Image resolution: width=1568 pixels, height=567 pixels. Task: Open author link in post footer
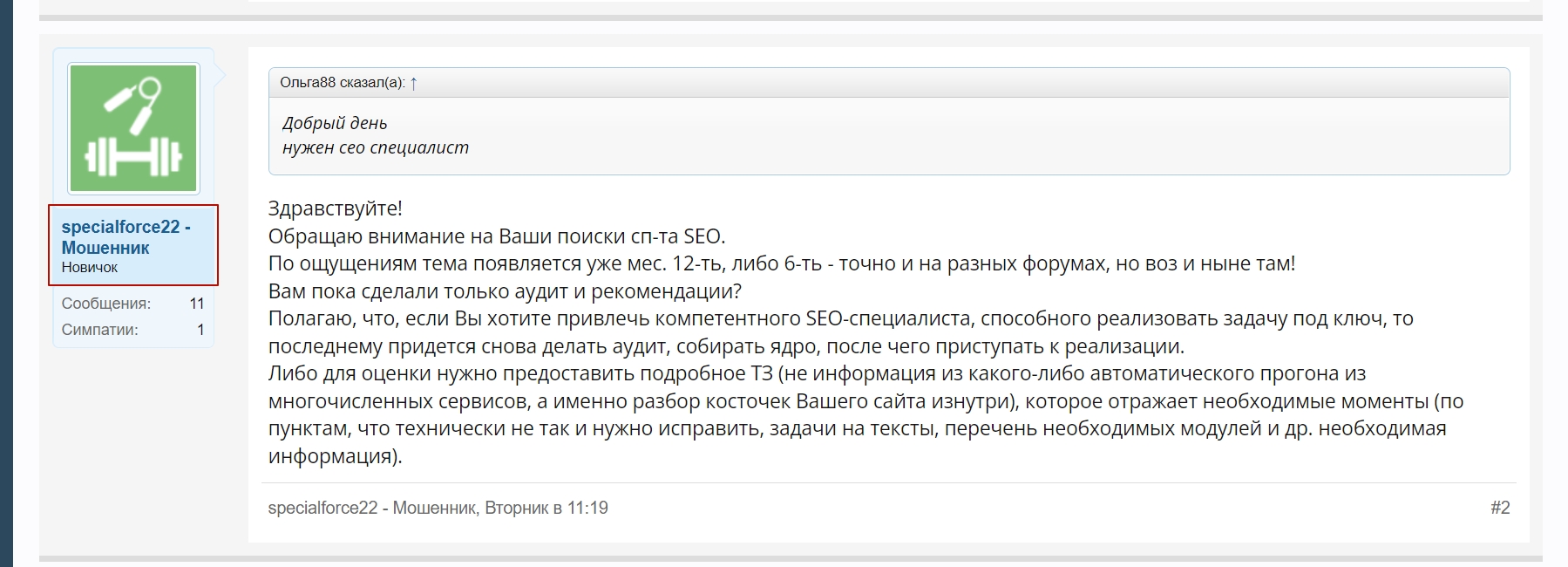[372, 508]
